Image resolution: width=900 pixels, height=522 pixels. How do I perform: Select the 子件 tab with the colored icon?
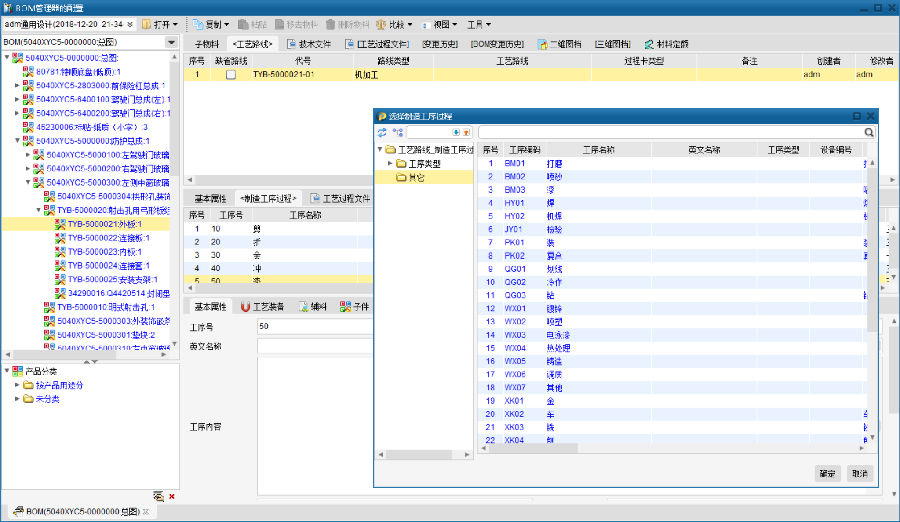(x=354, y=306)
